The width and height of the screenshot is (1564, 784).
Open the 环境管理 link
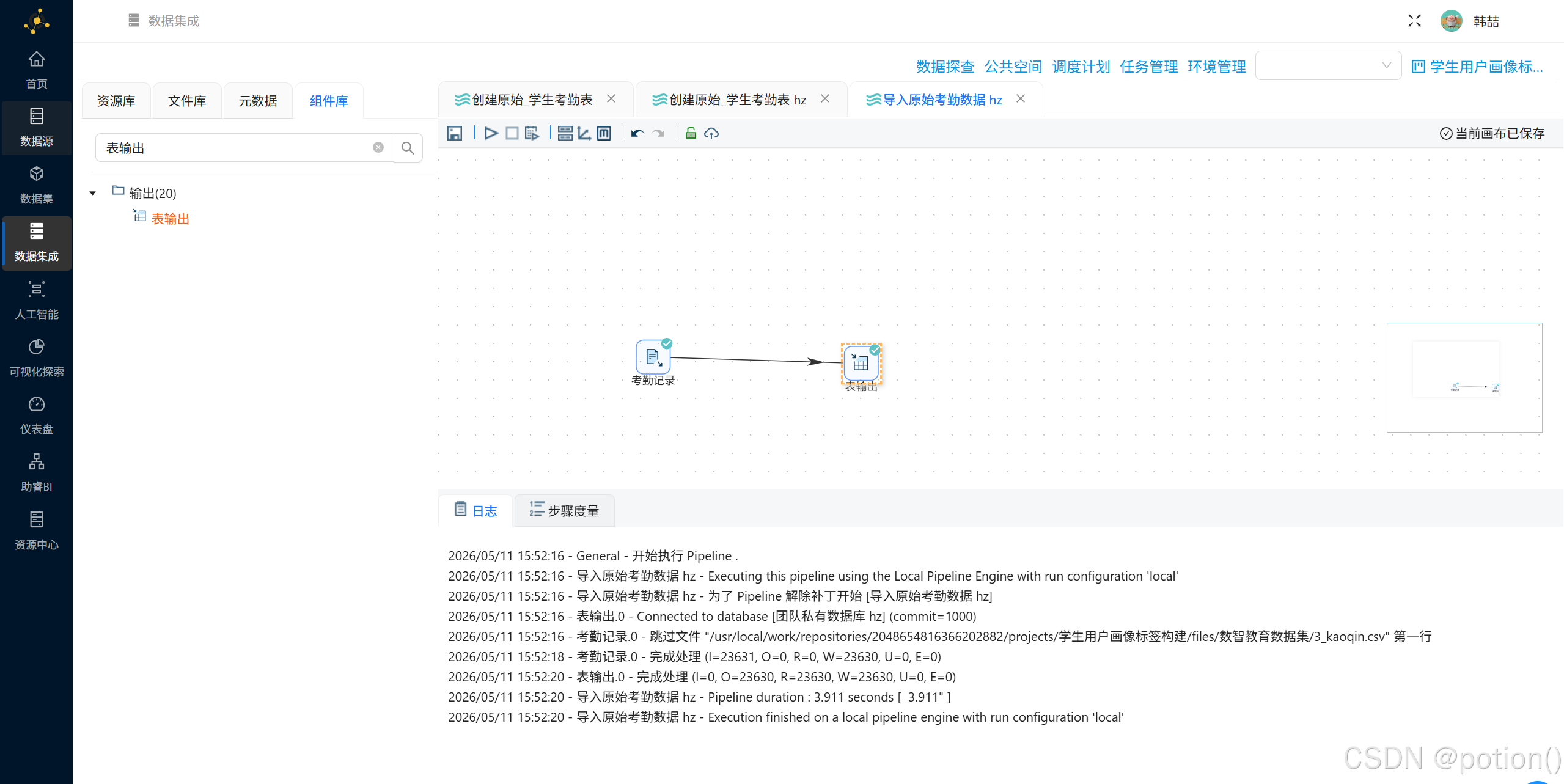(x=1217, y=67)
